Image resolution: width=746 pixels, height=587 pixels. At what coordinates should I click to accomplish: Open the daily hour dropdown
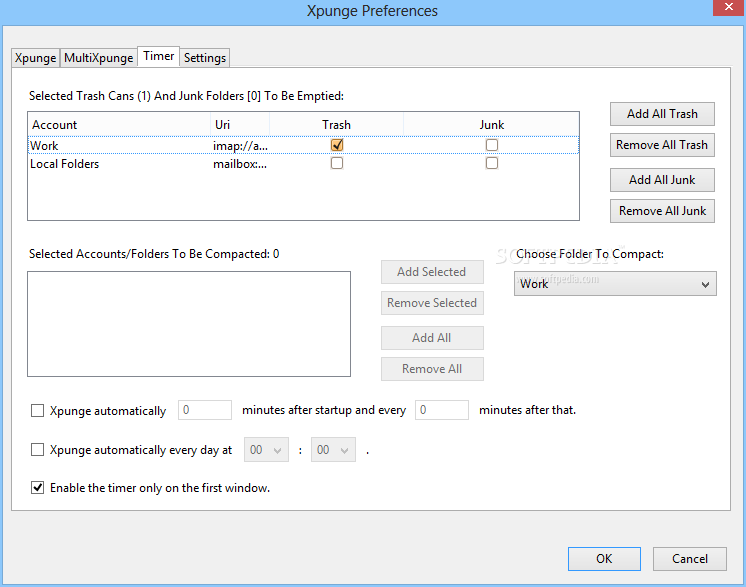[266, 450]
